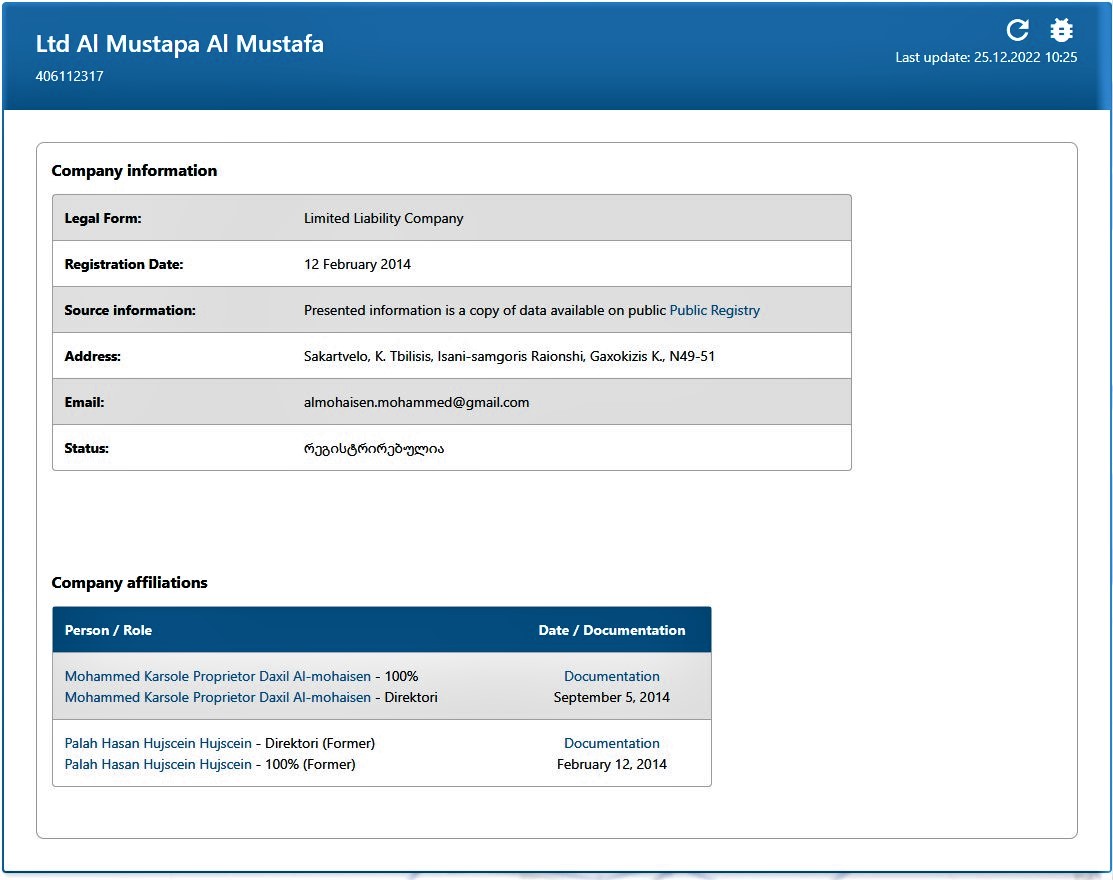Click the Limited Liability Company legal form value

383,218
